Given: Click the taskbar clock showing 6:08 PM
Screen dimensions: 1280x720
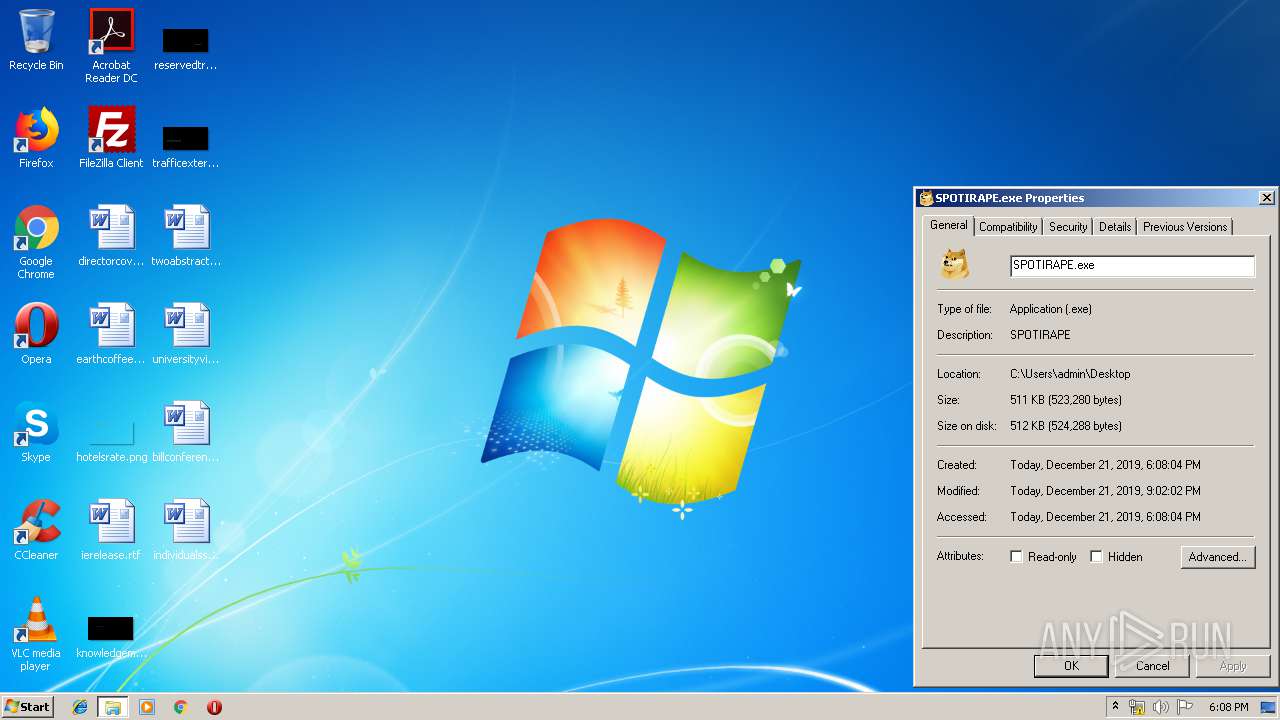Looking at the screenshot, I should click(x=1228, y=707).
